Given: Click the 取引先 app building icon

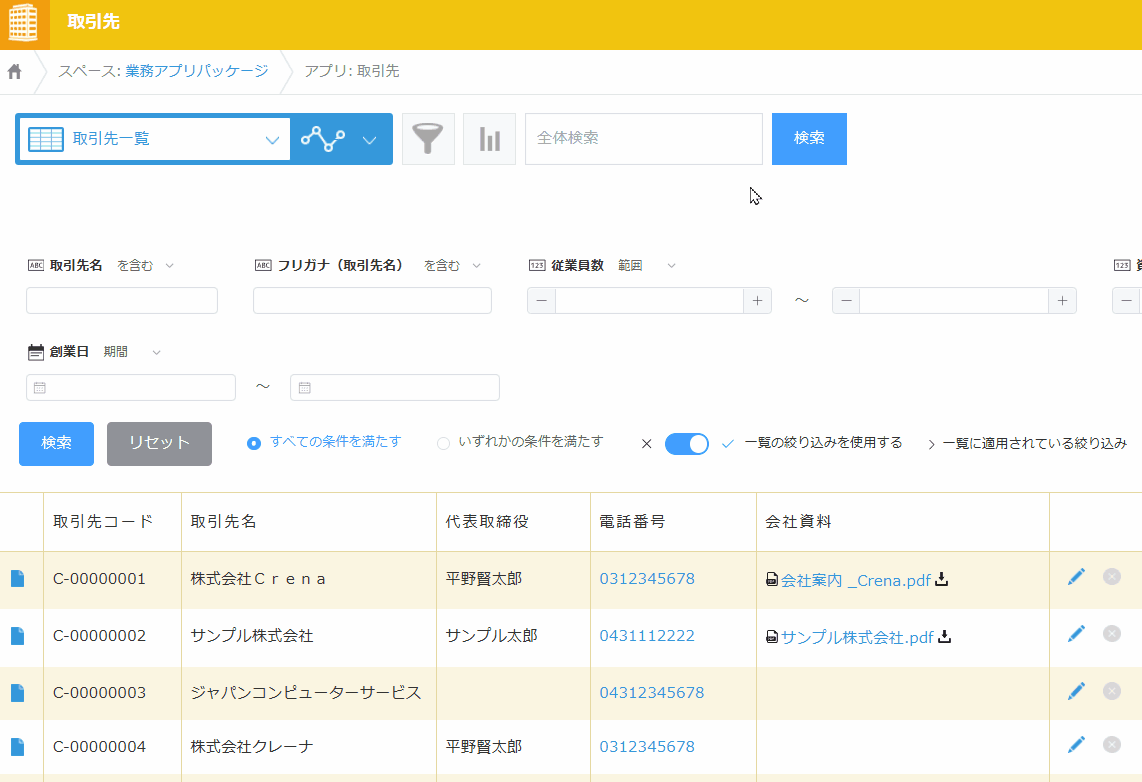Looking at the screenshot, I should tap(23, 23).
